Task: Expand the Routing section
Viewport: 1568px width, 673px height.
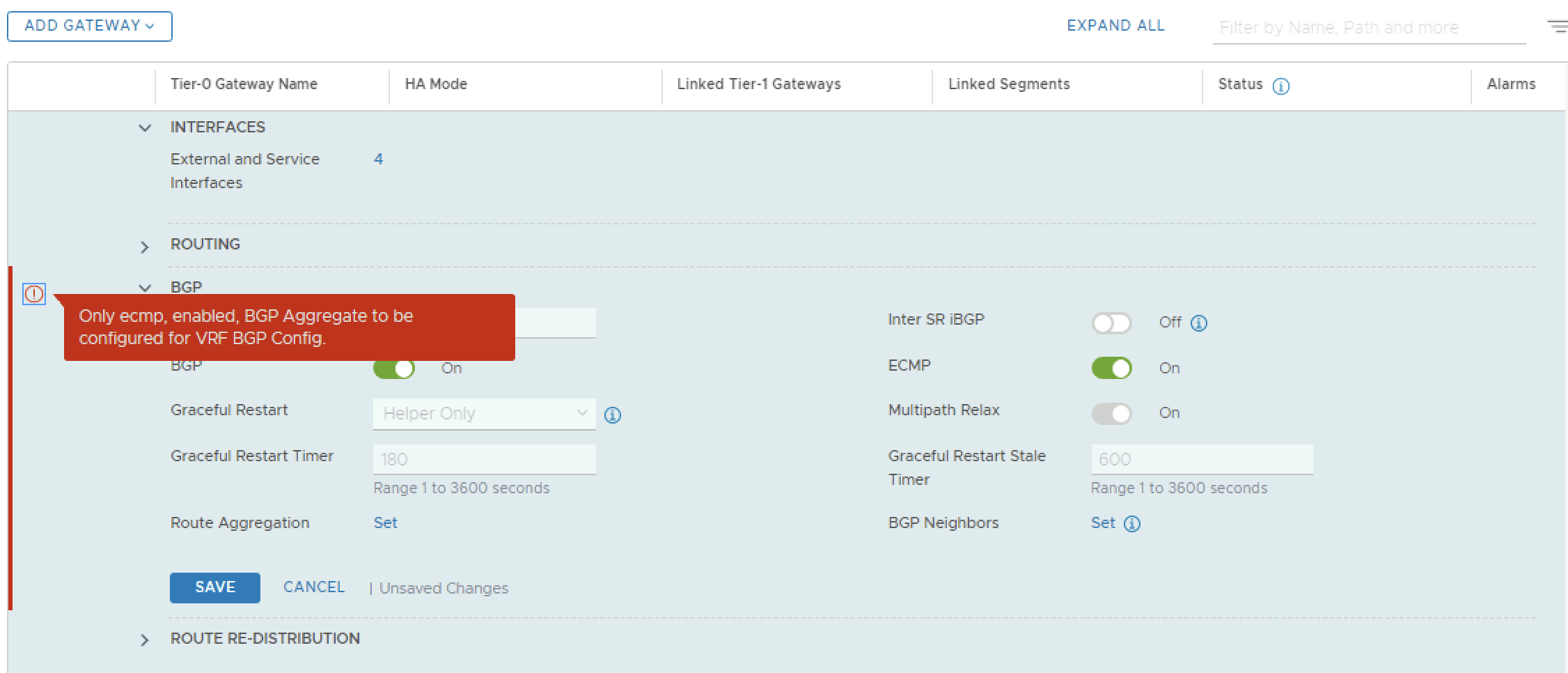Action: point(145,247)
